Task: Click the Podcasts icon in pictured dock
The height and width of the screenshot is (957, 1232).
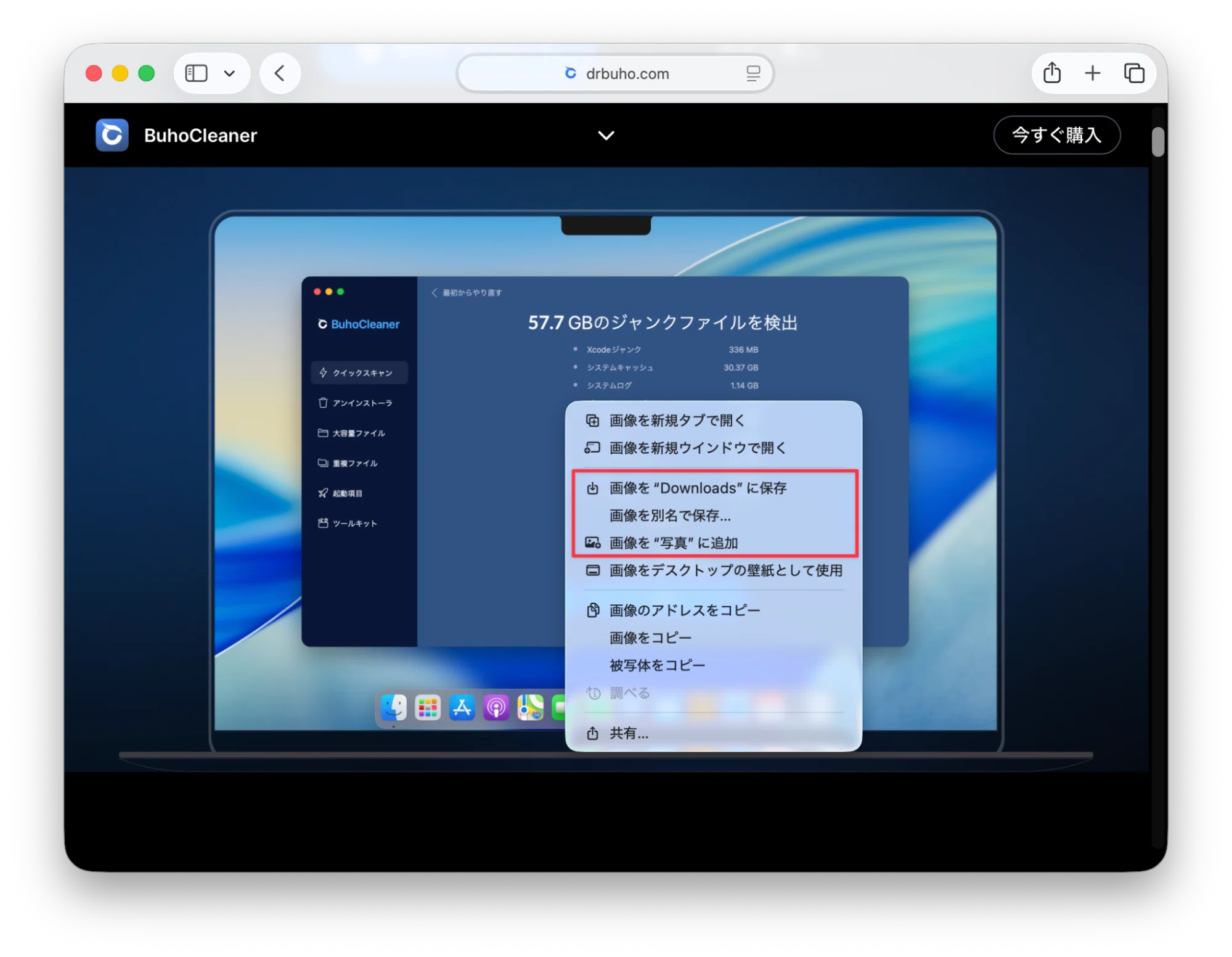Action: 496,707
